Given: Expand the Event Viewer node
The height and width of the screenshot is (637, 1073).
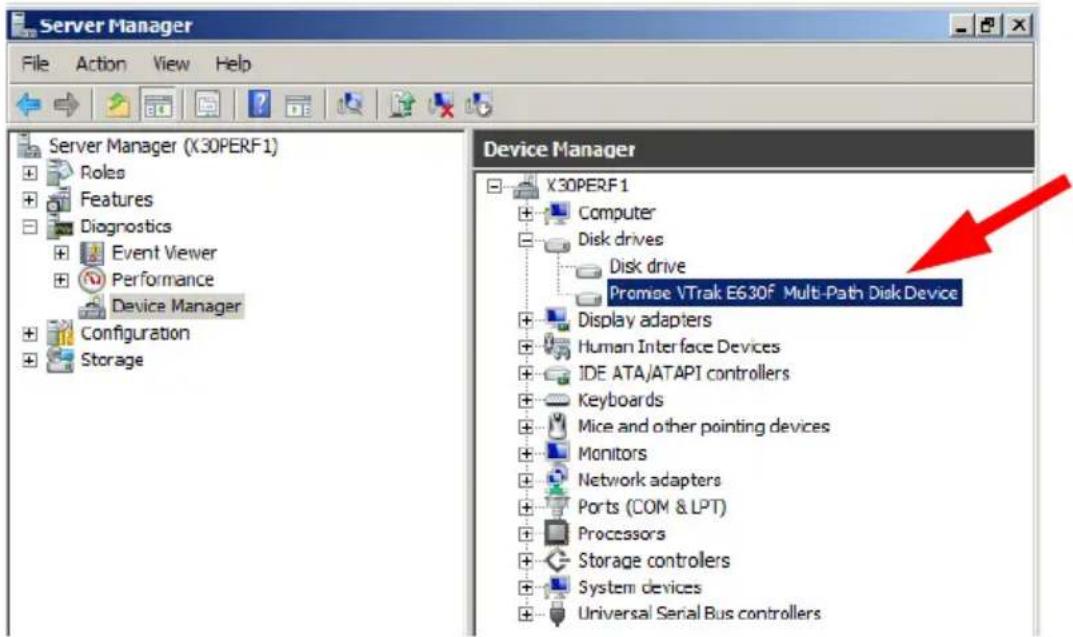Looking at the screenshot, I should [x=61, y=253].
